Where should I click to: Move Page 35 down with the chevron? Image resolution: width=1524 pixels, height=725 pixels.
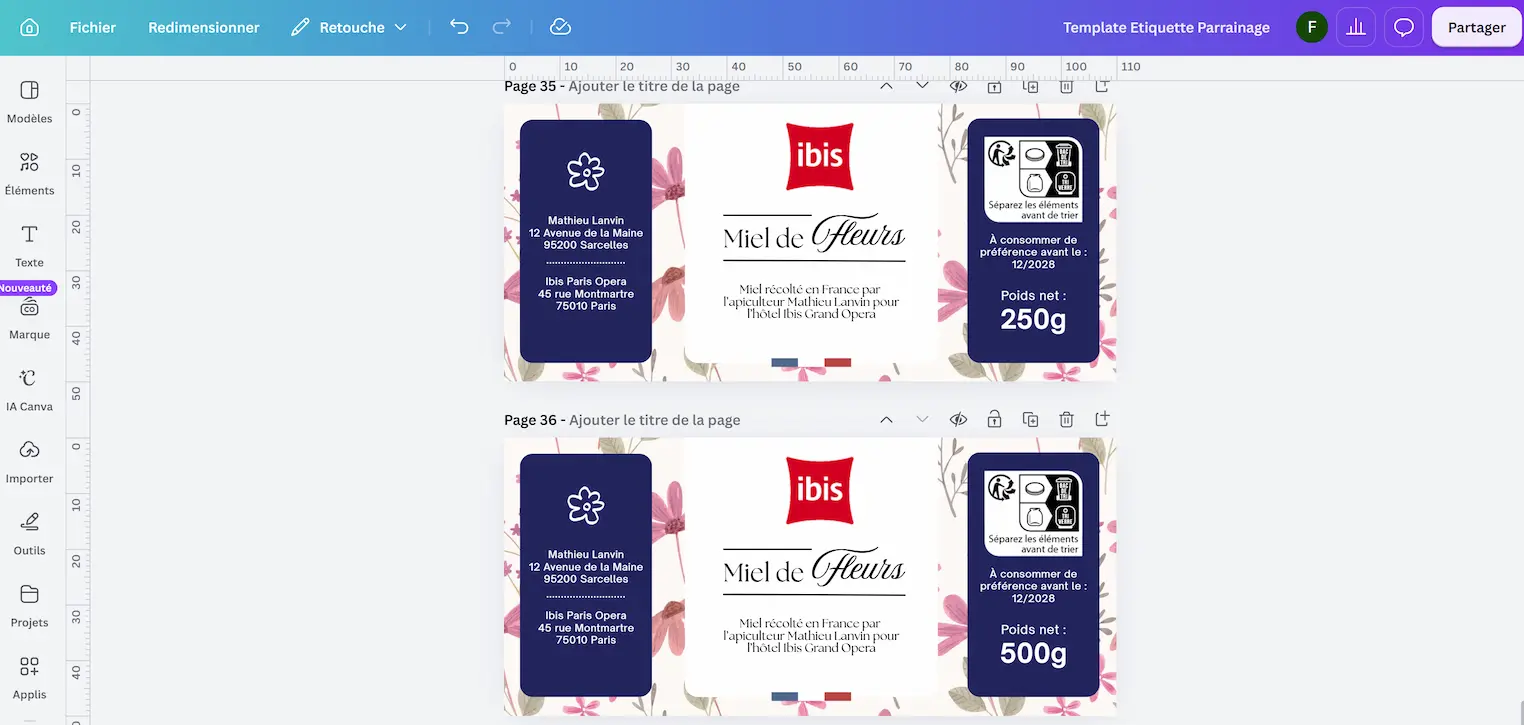(922, 87)
